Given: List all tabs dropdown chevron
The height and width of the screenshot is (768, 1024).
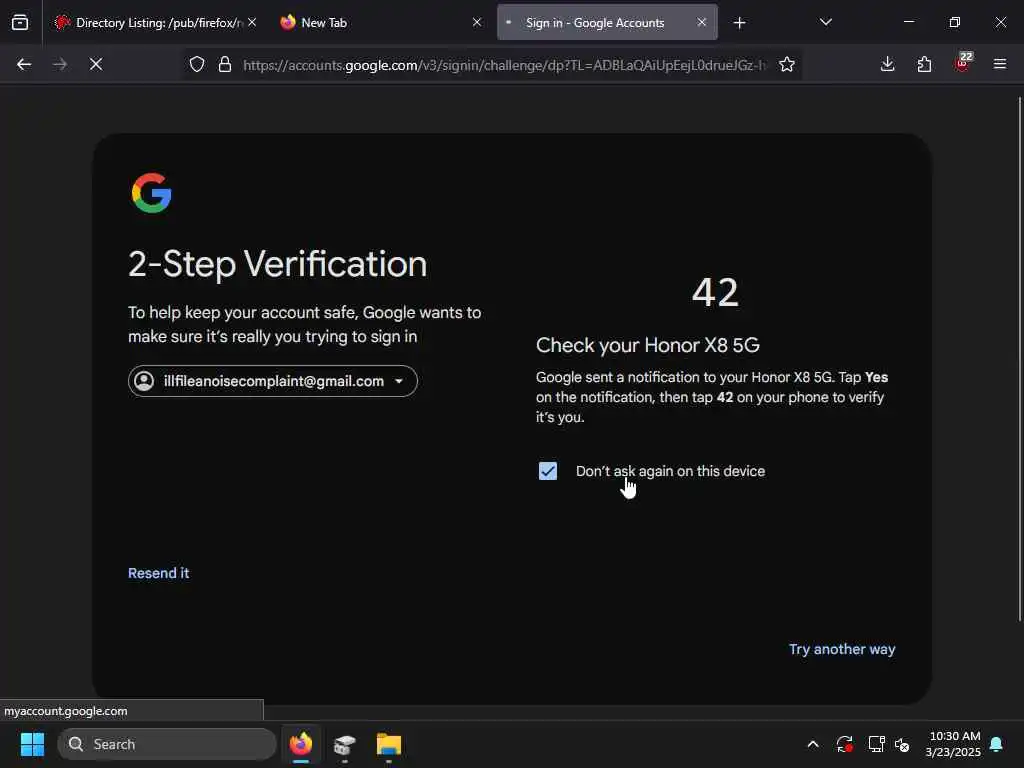Looking at the screenshot, I should tap(825, 22).
